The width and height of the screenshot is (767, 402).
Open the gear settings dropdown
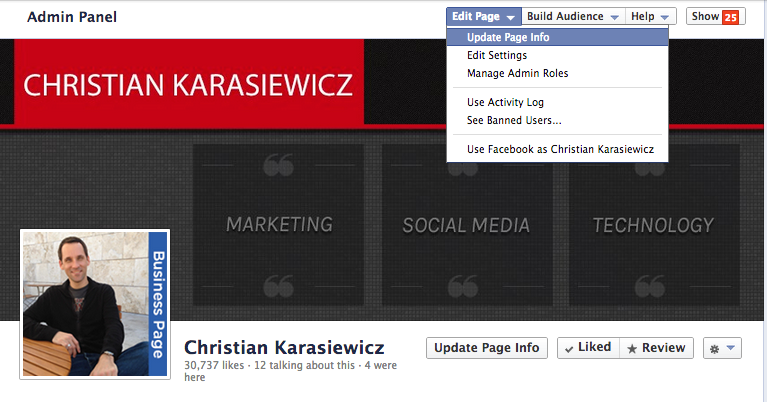[x=722, y=348]
